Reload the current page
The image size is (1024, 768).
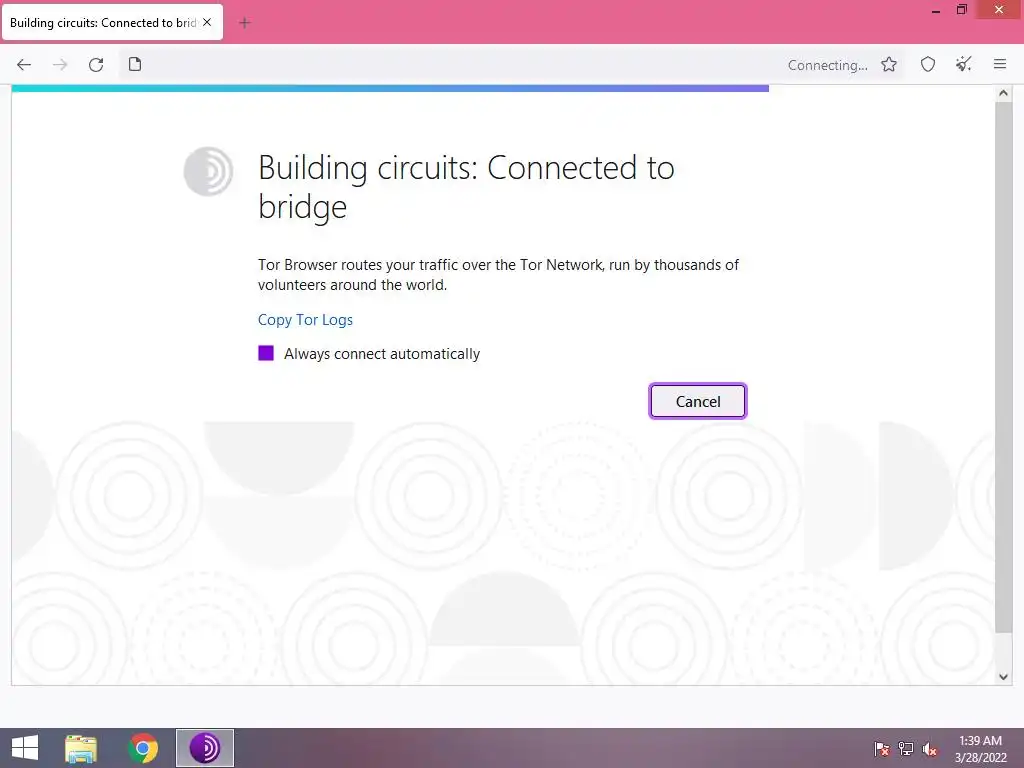[x=96, y=65]
